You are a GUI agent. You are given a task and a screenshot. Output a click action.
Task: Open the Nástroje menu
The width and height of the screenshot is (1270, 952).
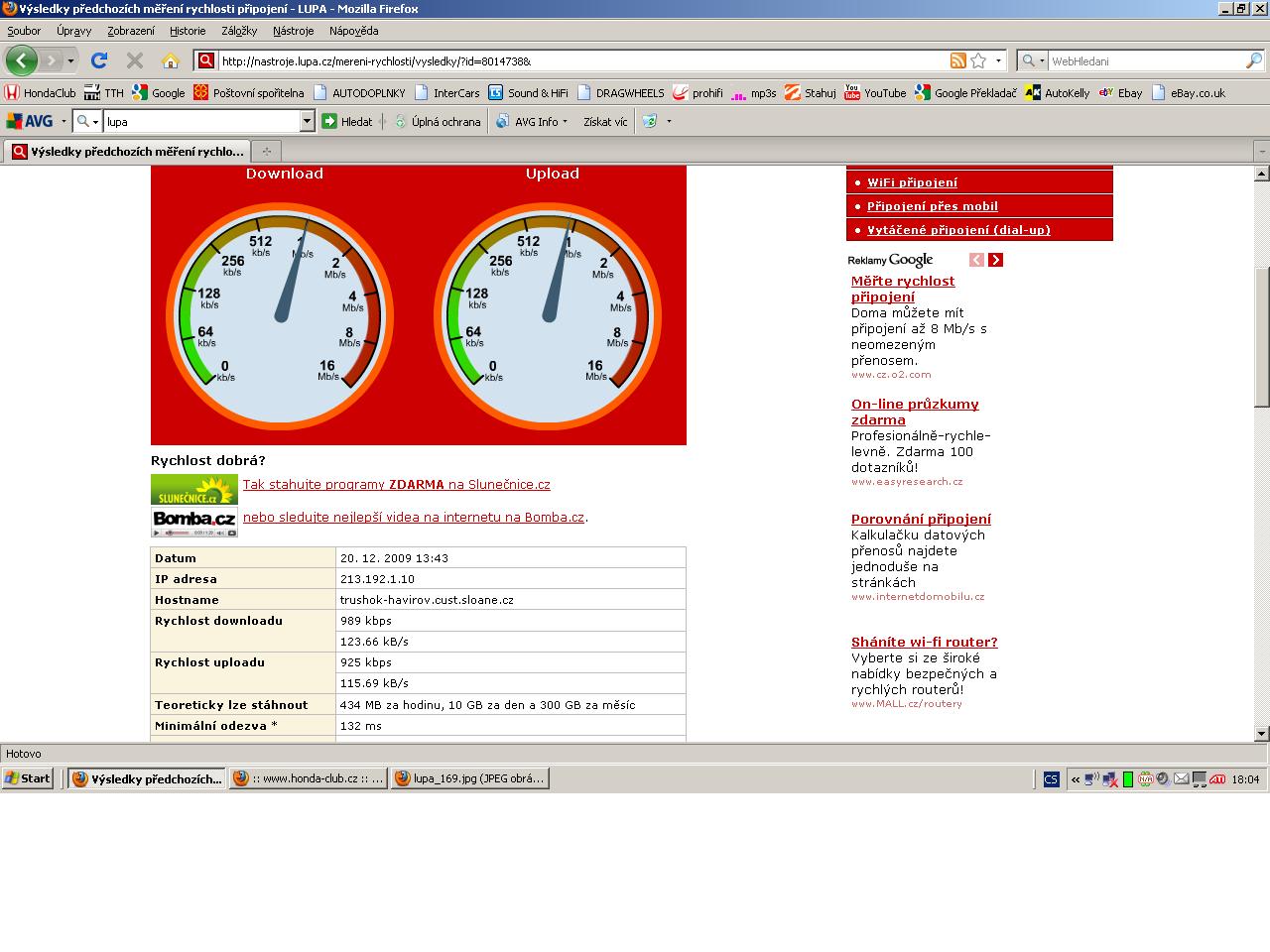point(293,31)
